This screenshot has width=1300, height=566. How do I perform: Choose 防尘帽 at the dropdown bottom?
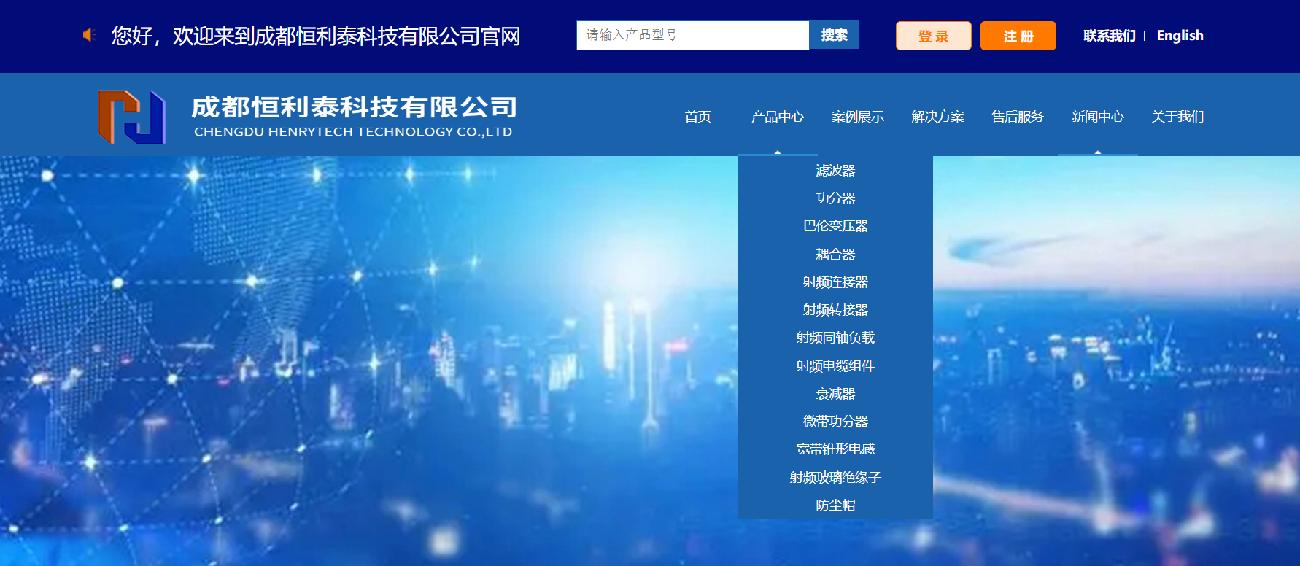point(835,506)
